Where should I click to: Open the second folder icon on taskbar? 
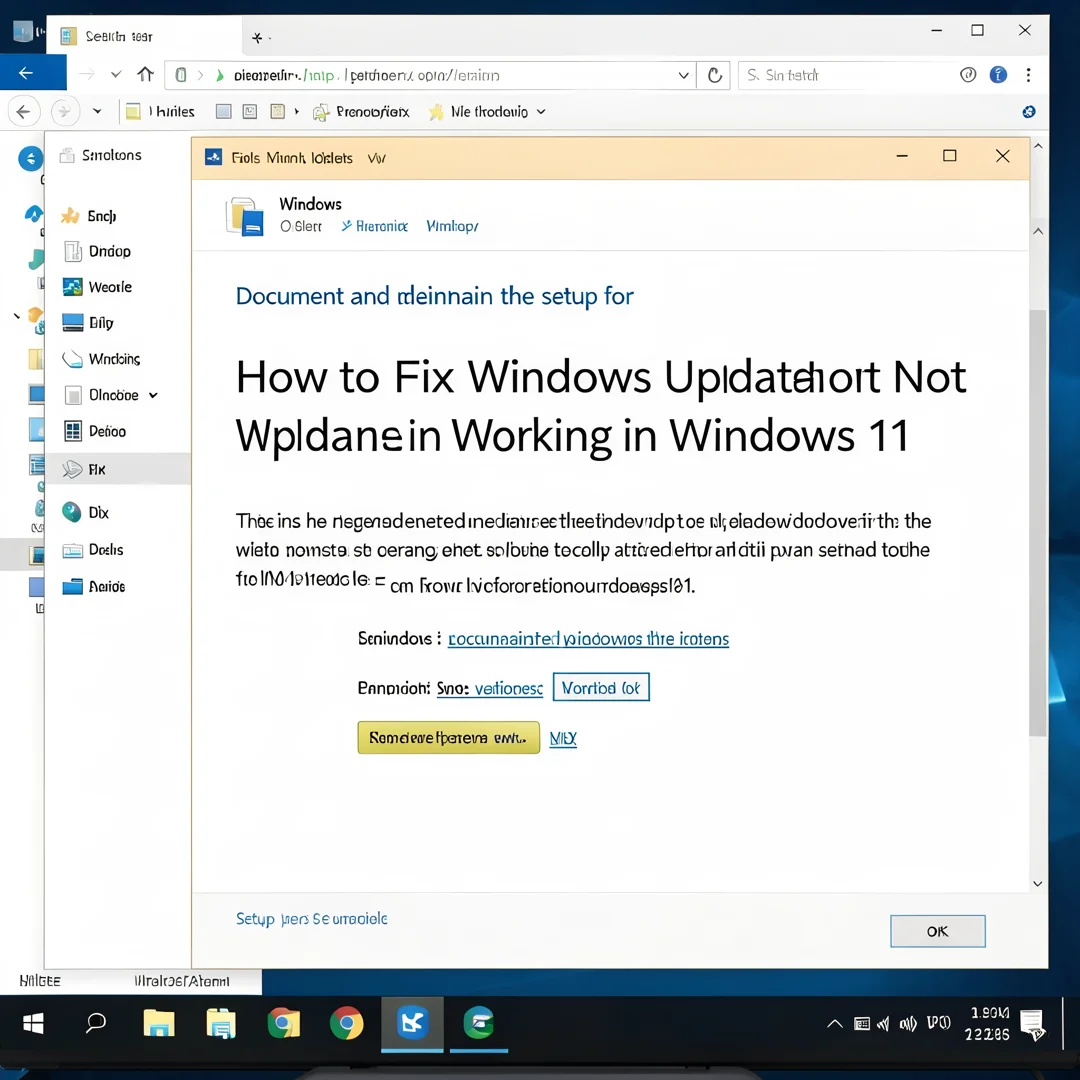point(221,1024)
